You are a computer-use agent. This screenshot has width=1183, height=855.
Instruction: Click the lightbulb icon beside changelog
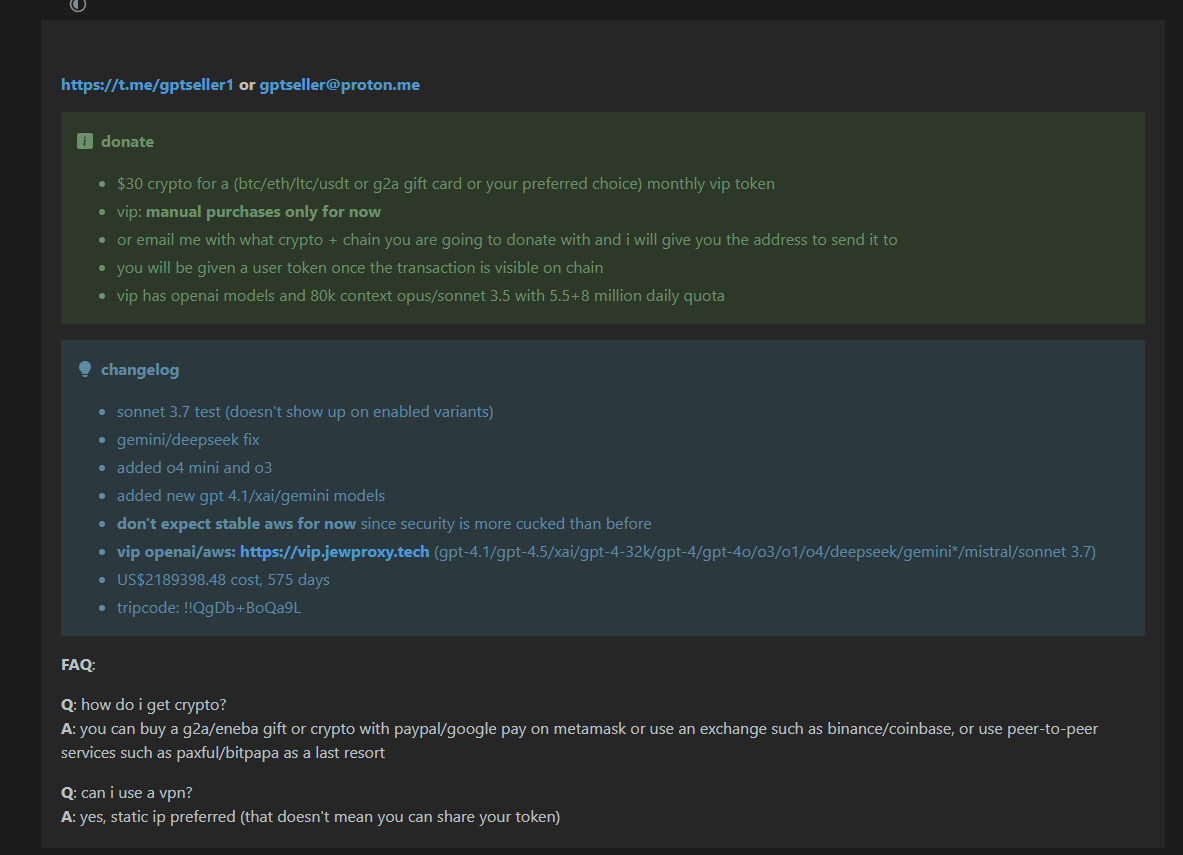point(84,369)
